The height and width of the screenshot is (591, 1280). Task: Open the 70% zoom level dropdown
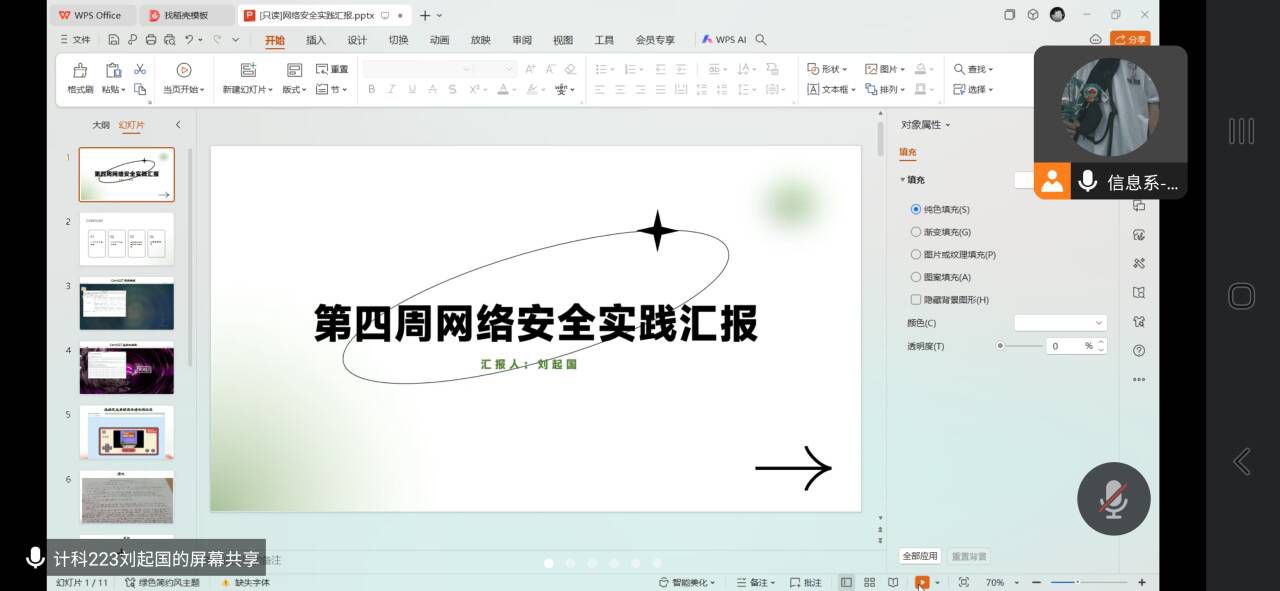(1001, 582)
